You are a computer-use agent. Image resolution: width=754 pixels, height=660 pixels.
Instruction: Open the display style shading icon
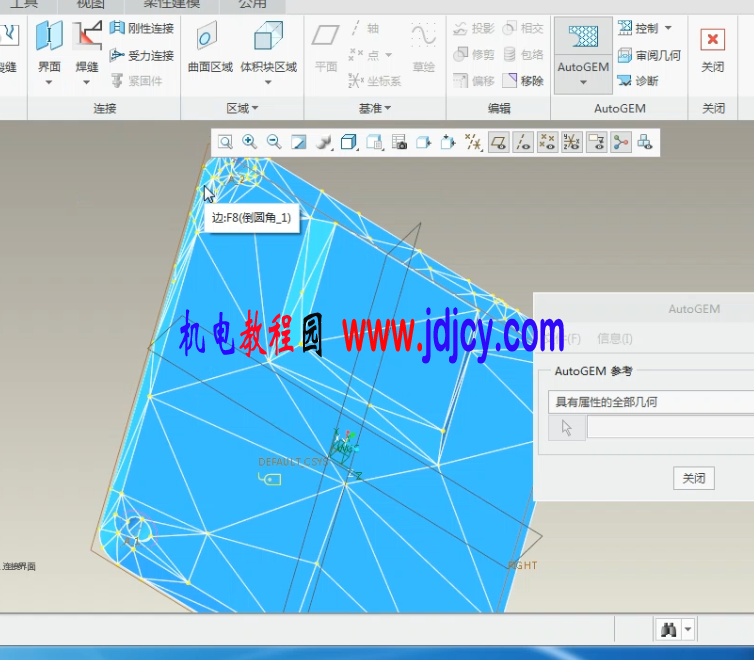(324, 142)
